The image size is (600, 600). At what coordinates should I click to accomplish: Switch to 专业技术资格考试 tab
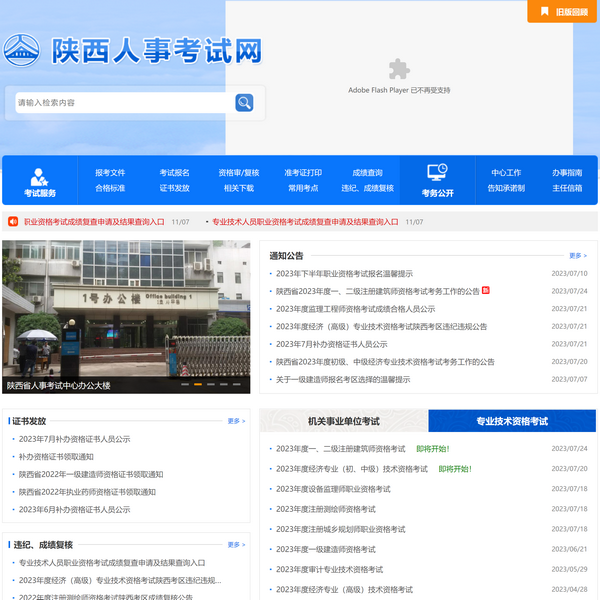[512, 421]
